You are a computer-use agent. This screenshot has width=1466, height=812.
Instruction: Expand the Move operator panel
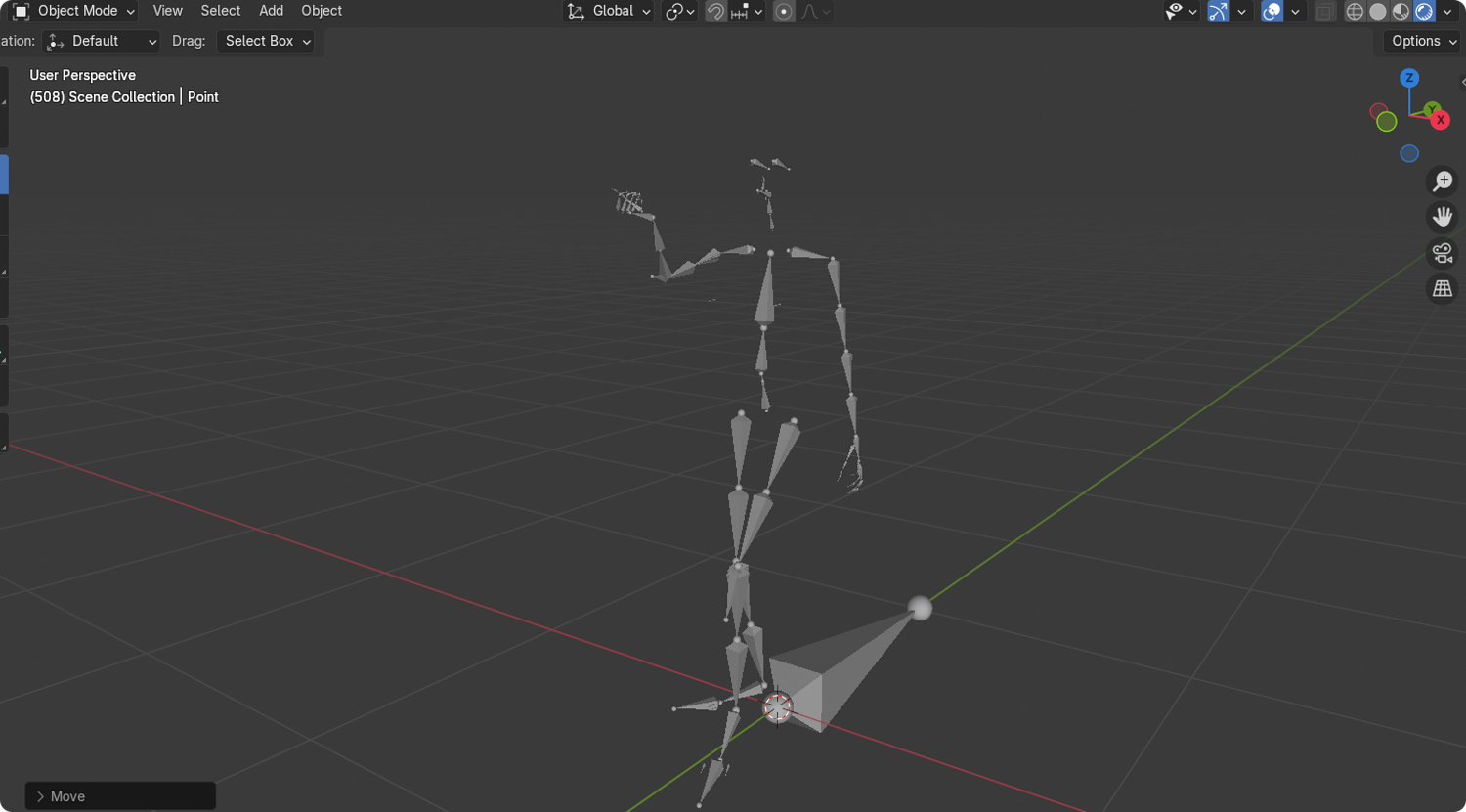[120, 796]
